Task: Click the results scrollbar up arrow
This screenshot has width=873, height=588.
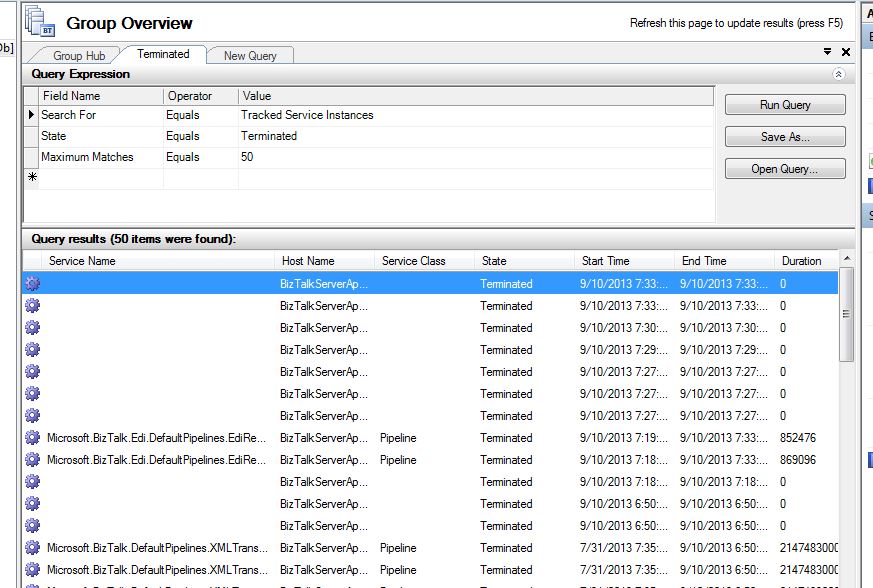Action: 846,258
